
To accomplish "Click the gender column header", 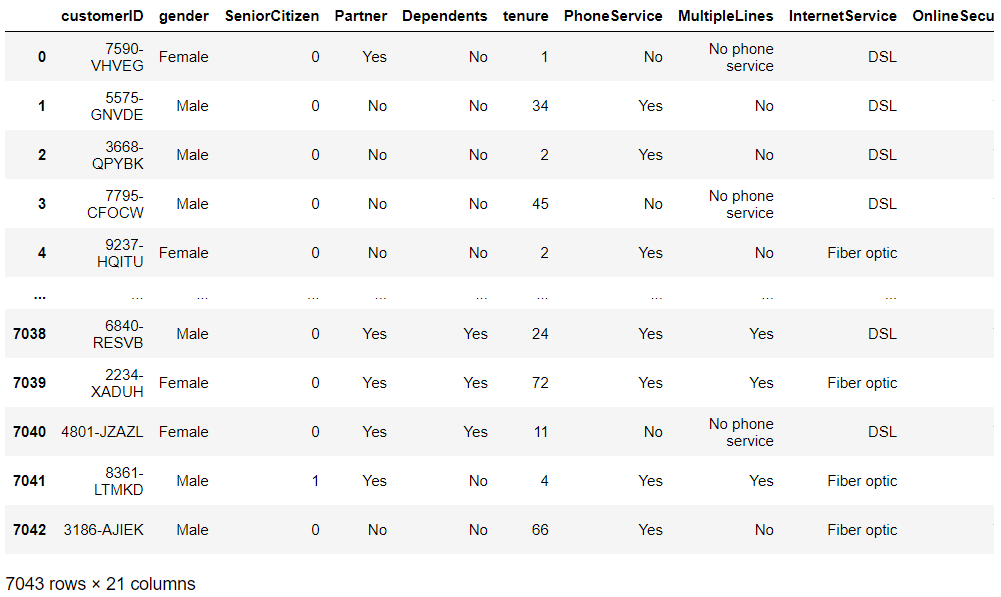I will tap(184, 16).
